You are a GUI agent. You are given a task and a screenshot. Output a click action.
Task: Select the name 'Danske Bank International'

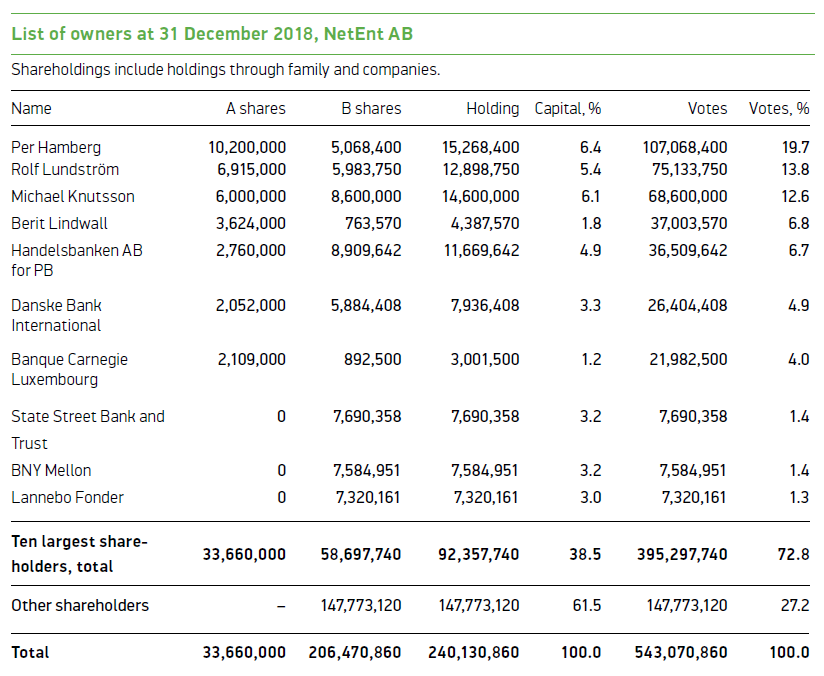click(56, 315)
